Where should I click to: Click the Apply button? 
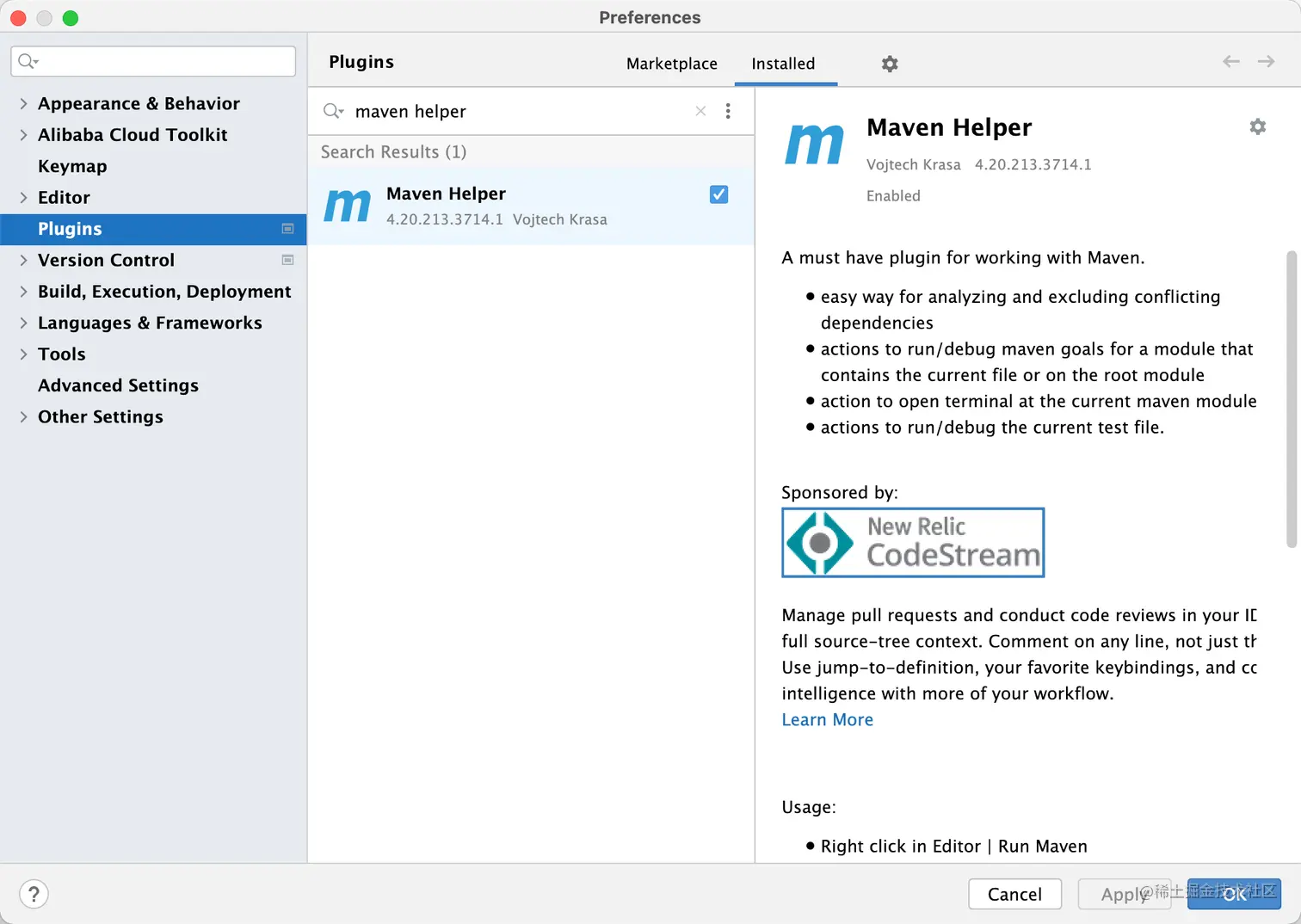tap(1124, 894)
